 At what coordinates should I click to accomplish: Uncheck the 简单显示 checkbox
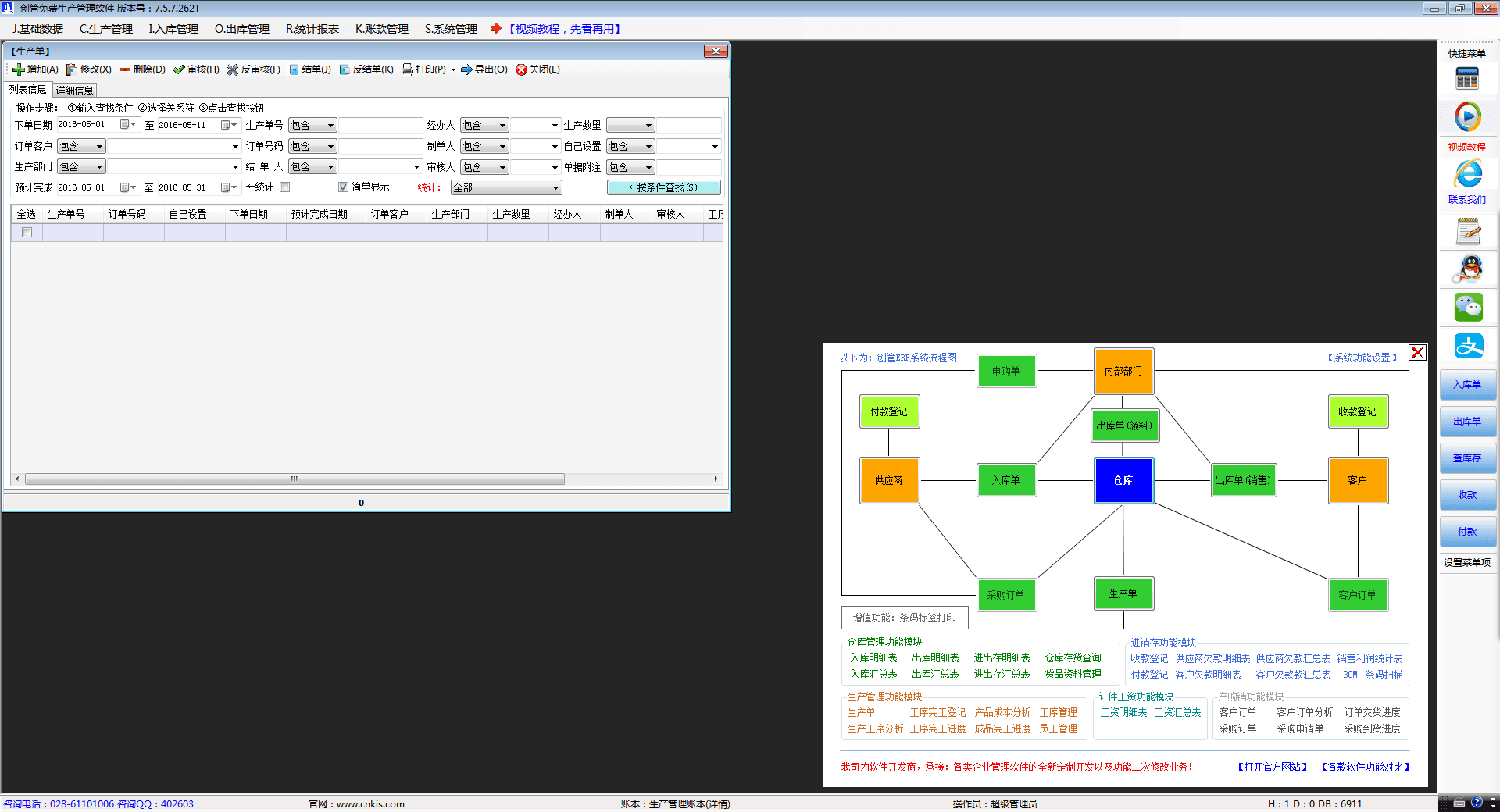coord(343,187)
